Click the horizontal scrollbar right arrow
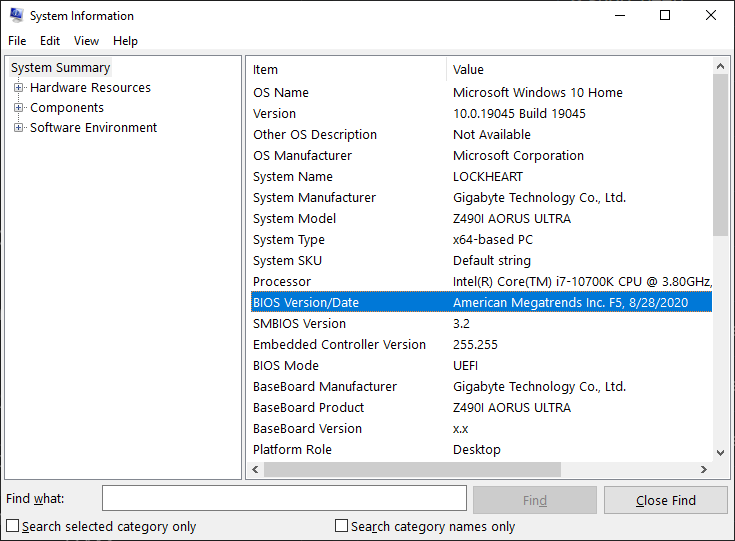Viewport: 735px width, 541px height. [x=704, y=469]
